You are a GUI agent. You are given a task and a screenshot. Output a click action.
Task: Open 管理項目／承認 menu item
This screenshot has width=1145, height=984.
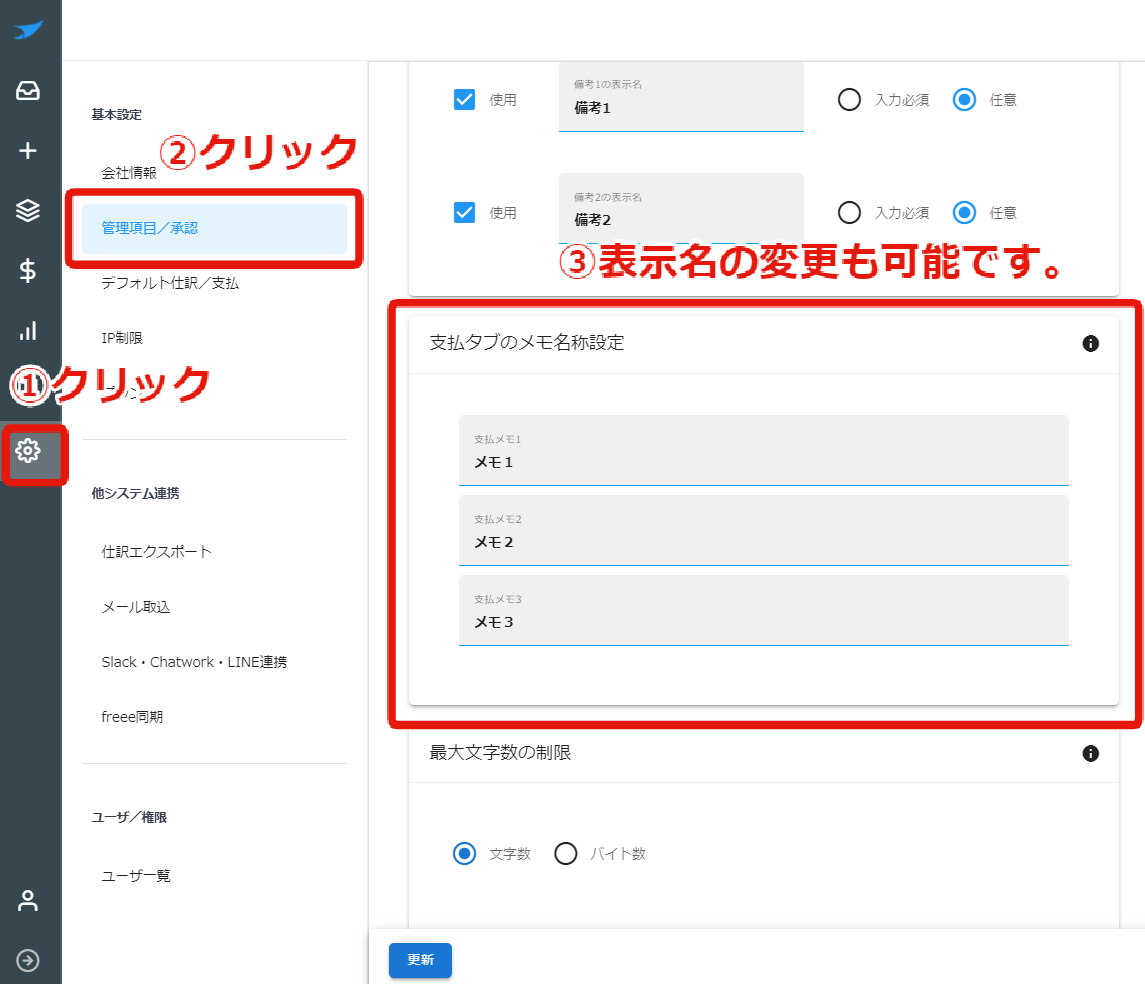[x=214, y=228]
